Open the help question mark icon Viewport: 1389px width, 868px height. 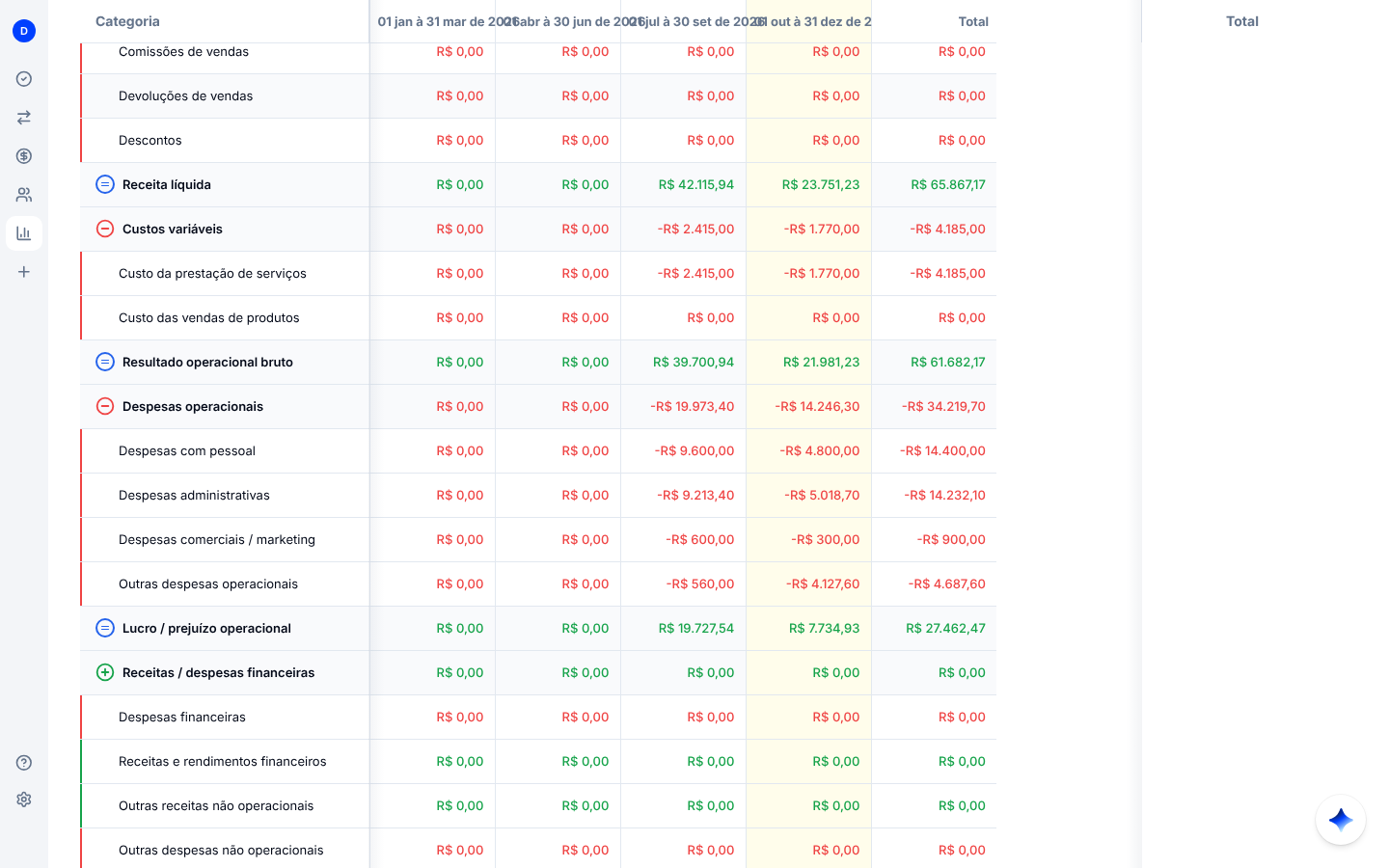(x=24, y=763)
